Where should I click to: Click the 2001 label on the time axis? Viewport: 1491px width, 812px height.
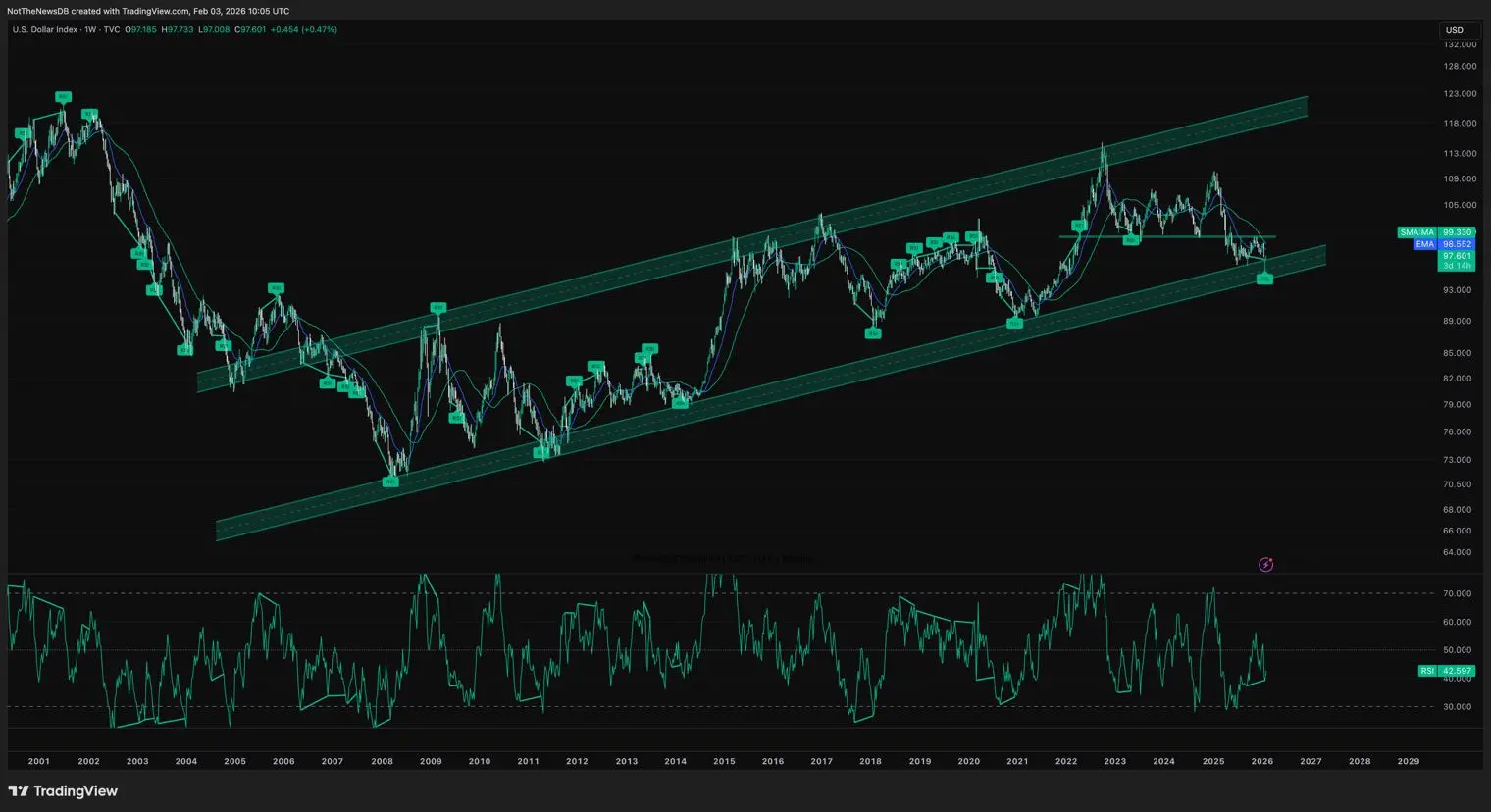(x=39, y=761)
